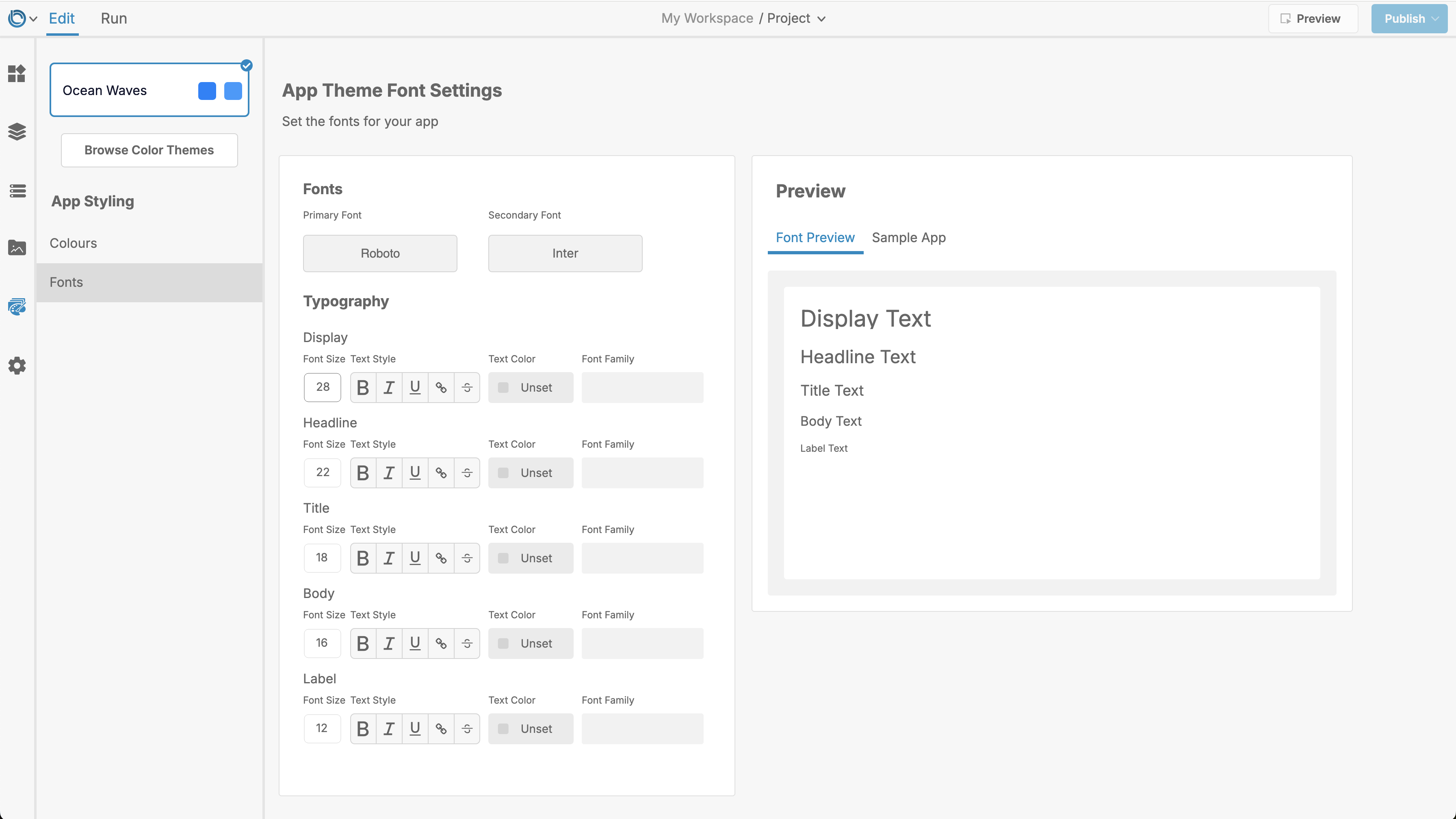Open the Primary Font Roboto selector
Image resolution: width=1456 pixels, height=819 pixels.
pyautogui.click(x=380, y=253)
